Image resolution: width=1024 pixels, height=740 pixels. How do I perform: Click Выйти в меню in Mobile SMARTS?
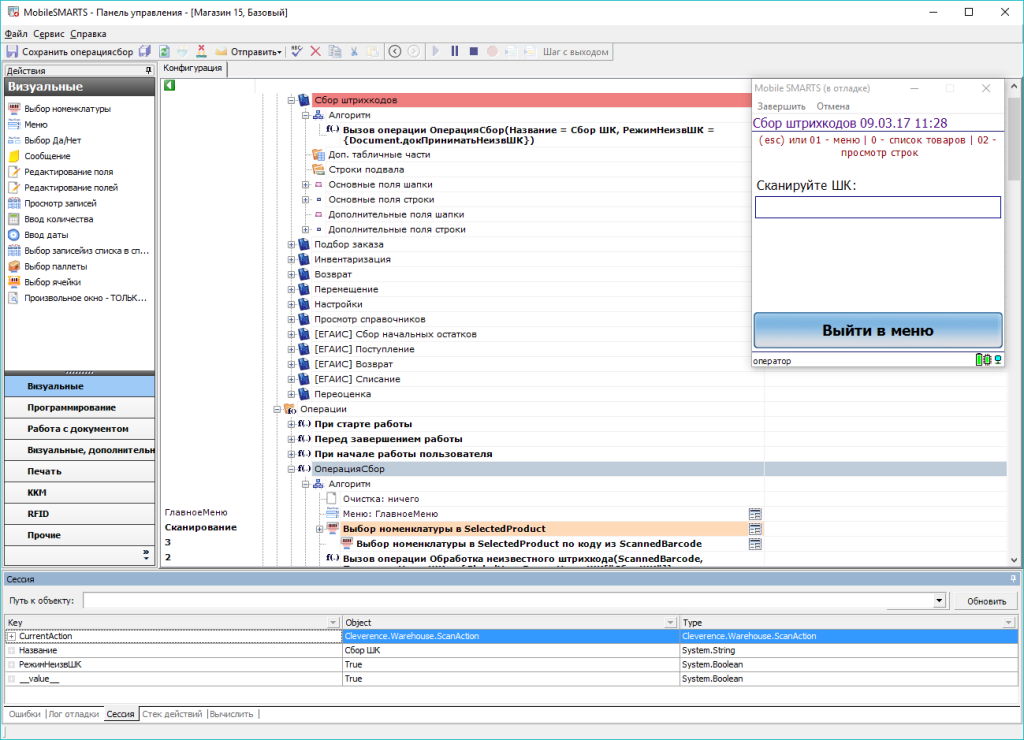pos(878,330)
